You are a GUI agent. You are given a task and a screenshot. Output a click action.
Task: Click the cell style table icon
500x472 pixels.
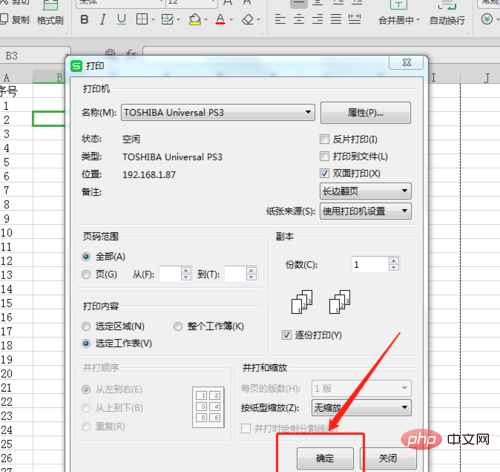click(167, 19)
